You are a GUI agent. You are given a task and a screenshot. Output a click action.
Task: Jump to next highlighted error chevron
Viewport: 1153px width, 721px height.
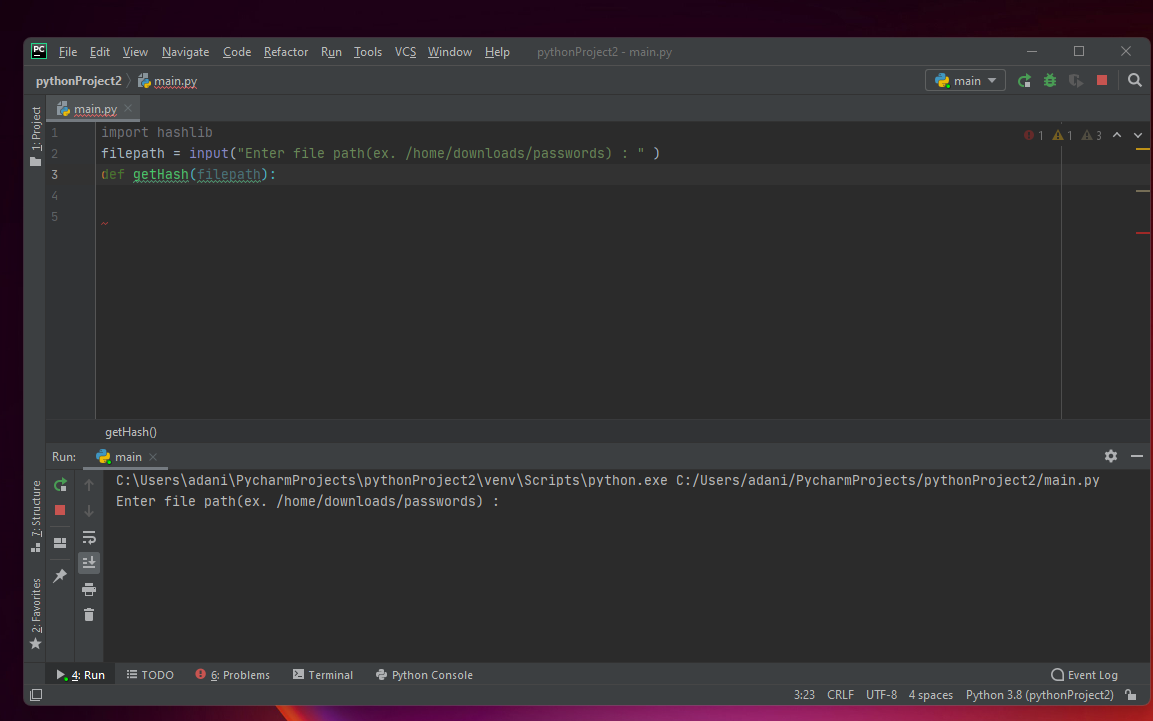[1136, 134]
